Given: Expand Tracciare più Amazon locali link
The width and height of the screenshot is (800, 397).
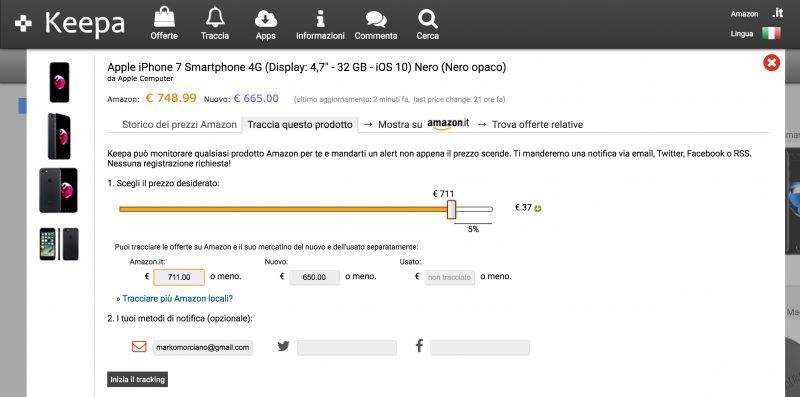Looking at the screenshot, I should [x=174, y=299].
